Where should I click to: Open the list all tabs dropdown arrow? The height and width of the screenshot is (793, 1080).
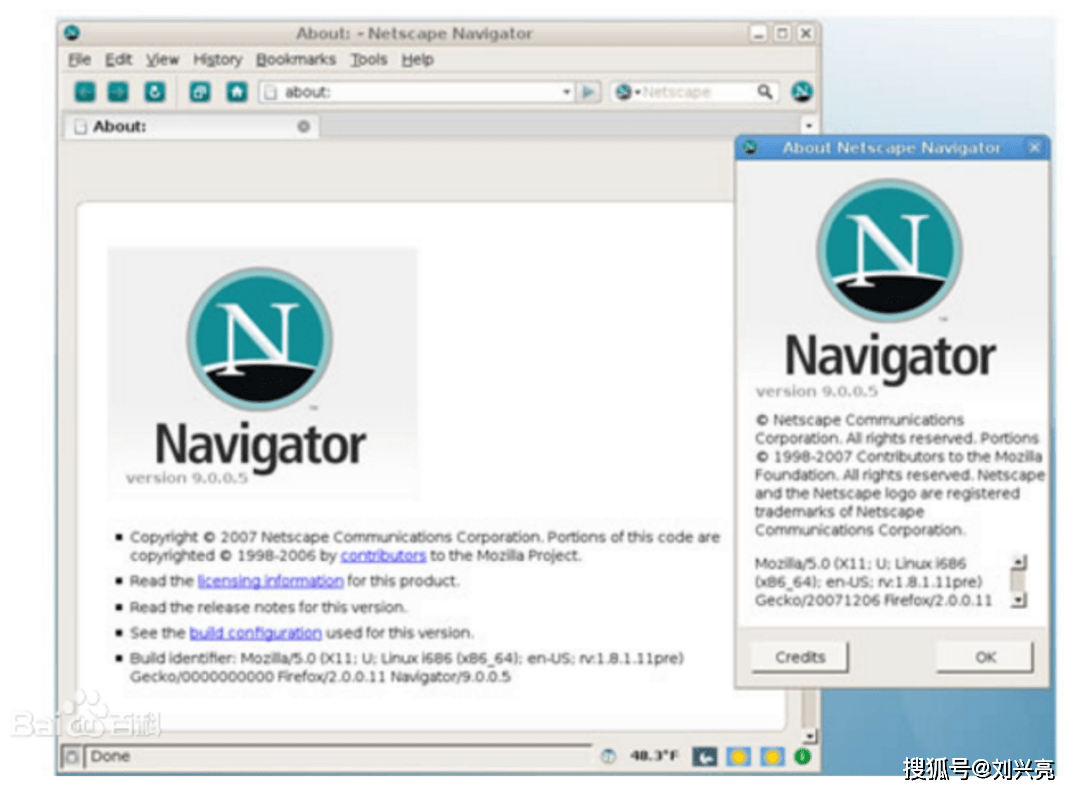809,125
